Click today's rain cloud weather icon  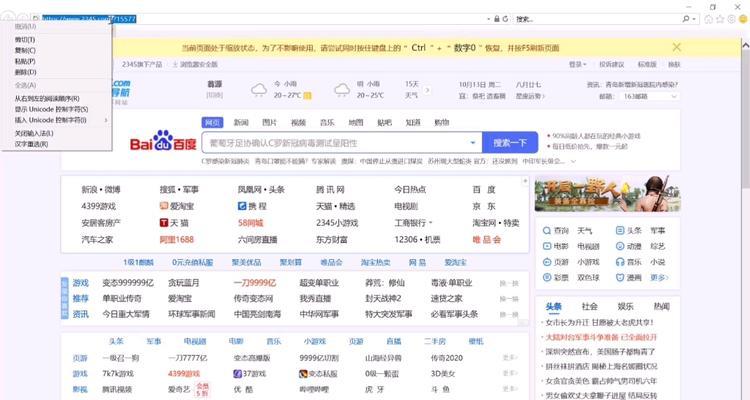point(259,89)
